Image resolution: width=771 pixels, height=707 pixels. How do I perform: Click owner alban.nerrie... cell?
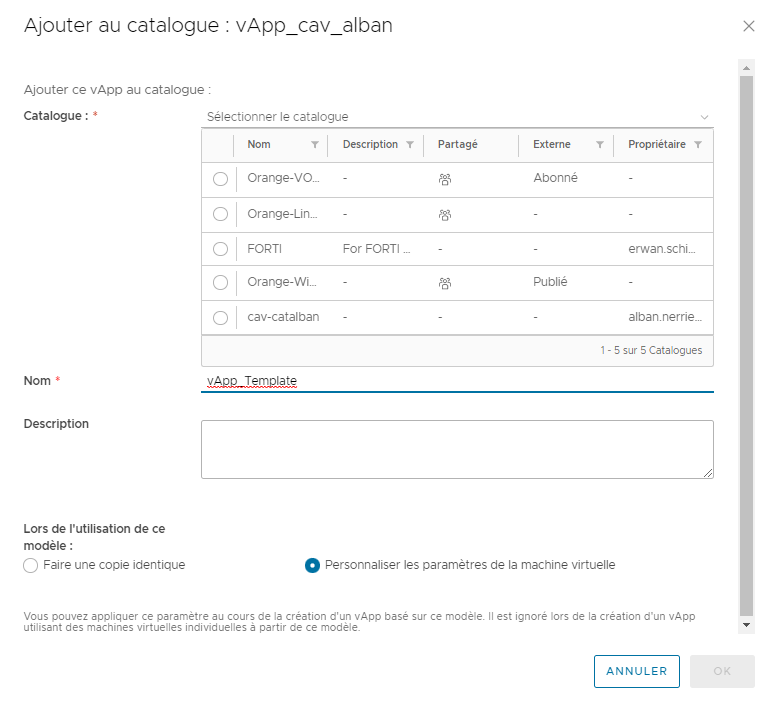[x=665, y=317]
